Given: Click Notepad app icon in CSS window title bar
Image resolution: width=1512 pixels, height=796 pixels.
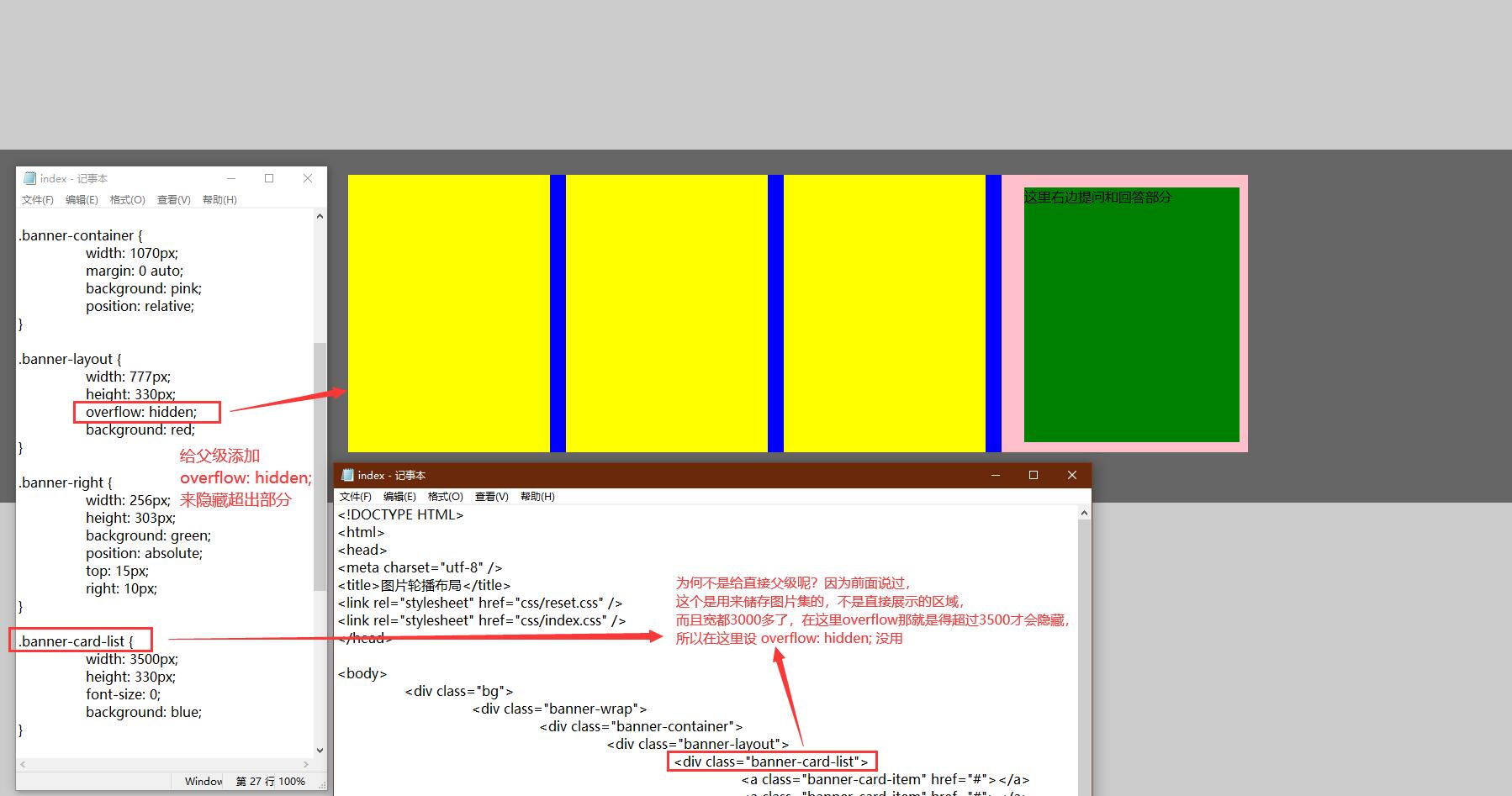Looking at the screenshot, I should [x=29, y=178].
